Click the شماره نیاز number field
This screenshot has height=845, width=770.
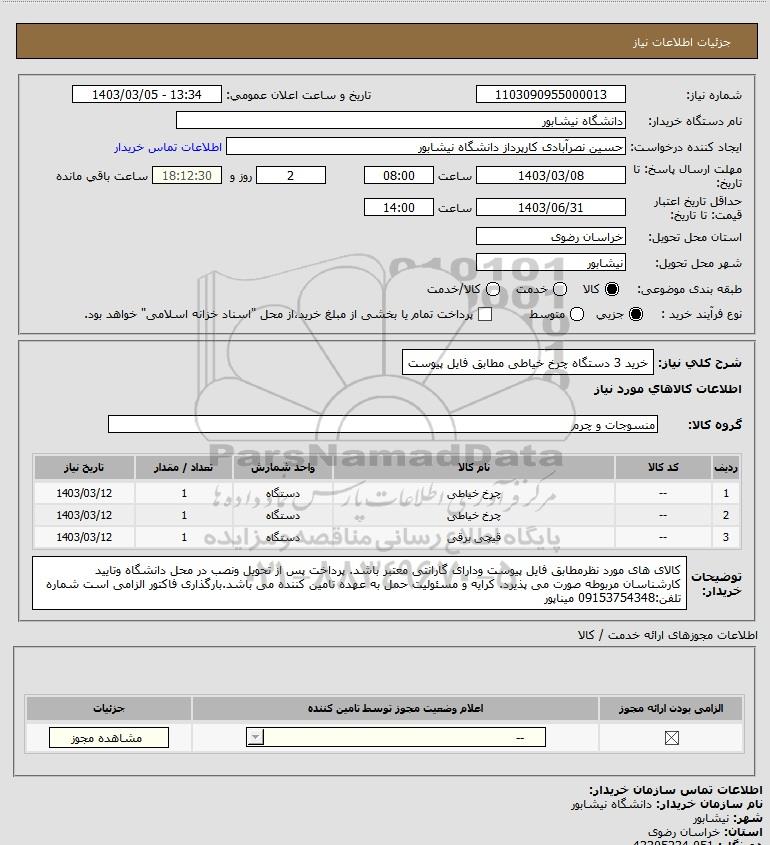(x=551, y=94)
